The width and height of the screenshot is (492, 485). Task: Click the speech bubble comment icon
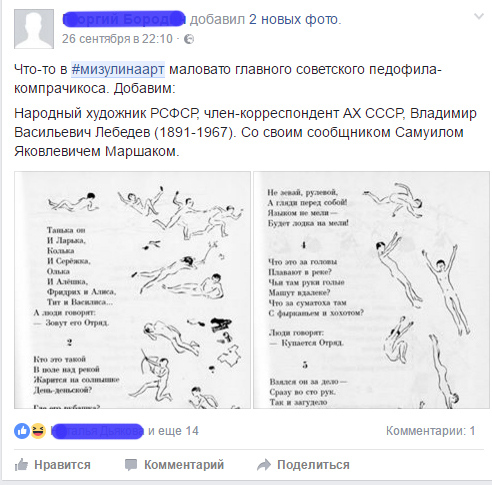click(131, 465)
